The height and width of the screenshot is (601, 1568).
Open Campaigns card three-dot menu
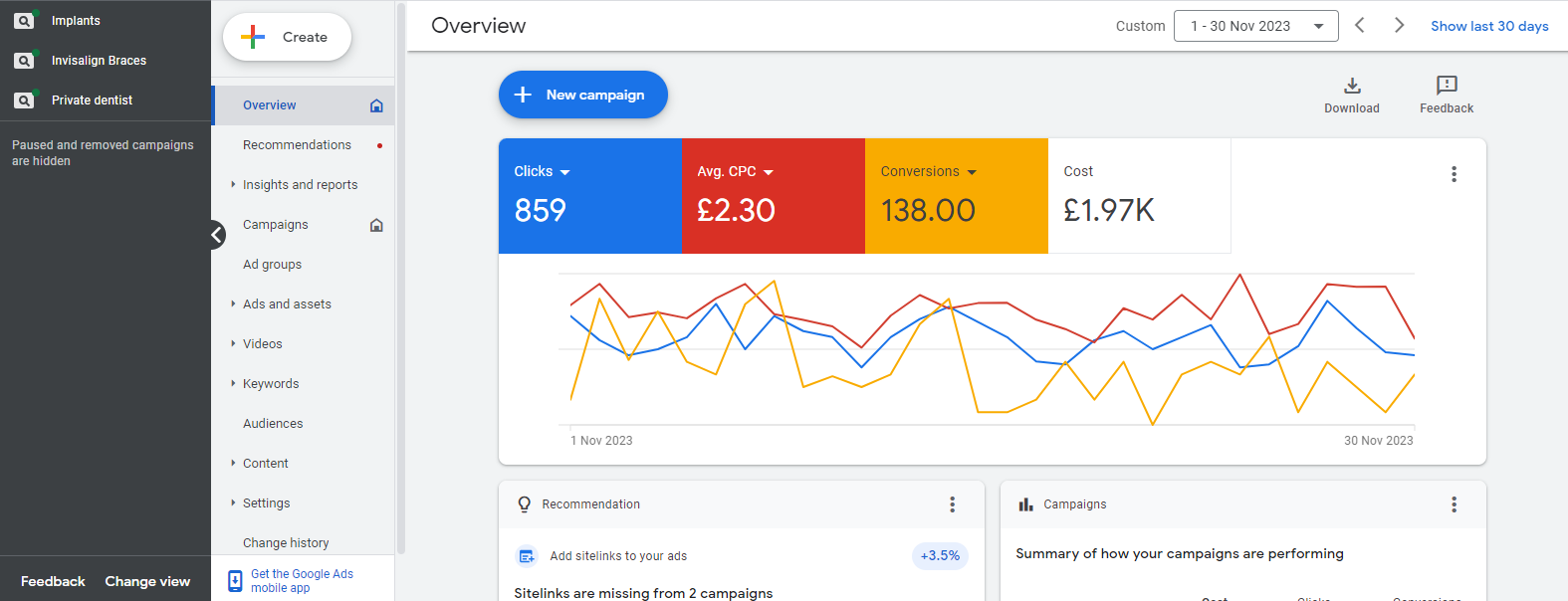pos(1454,504)
